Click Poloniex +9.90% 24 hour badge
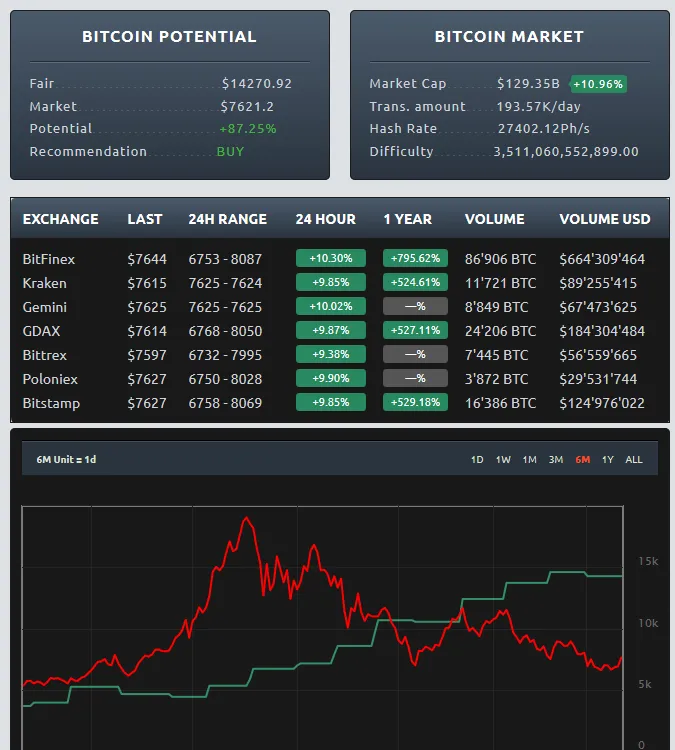 point(331,378)
